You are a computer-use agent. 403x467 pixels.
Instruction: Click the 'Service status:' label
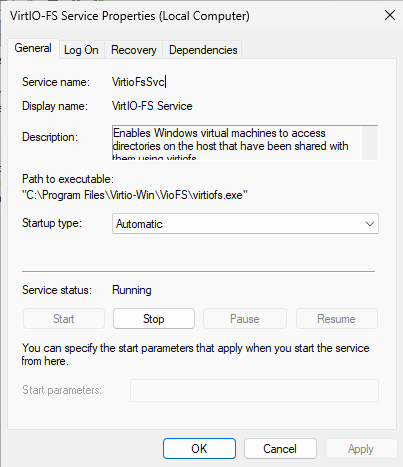57,290
